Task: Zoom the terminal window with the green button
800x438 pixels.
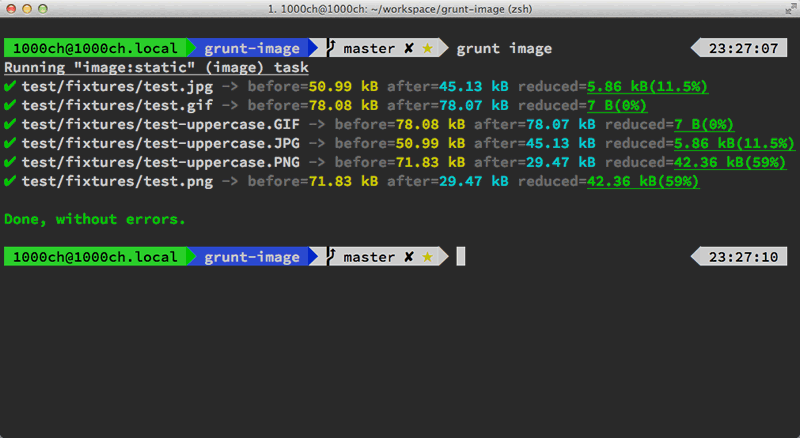Action: 53,11
